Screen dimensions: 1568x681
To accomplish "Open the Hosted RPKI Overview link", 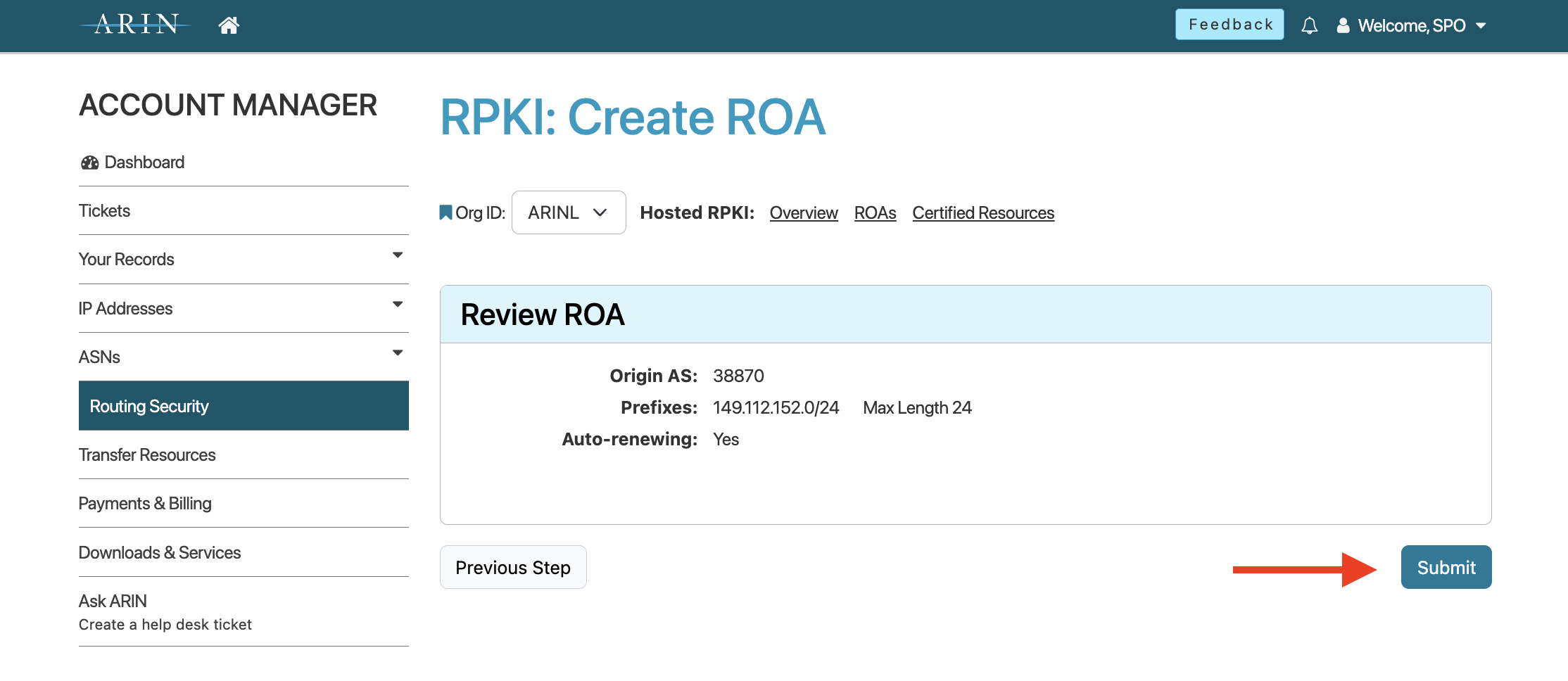I will pyautogui.click(x=804, y=212).
